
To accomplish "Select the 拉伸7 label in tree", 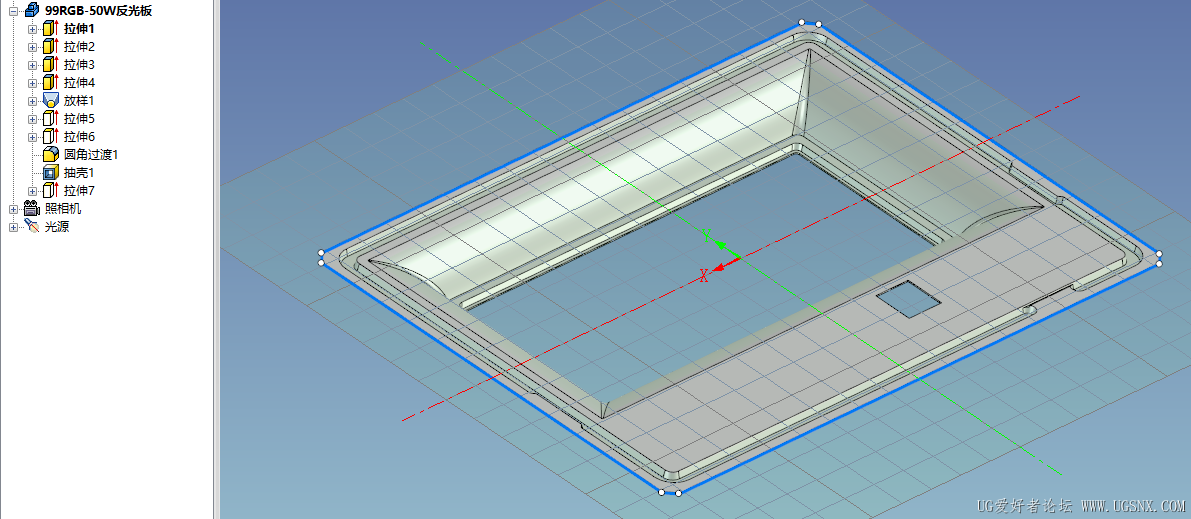I will pyautogui.click(x=79, y=190).
